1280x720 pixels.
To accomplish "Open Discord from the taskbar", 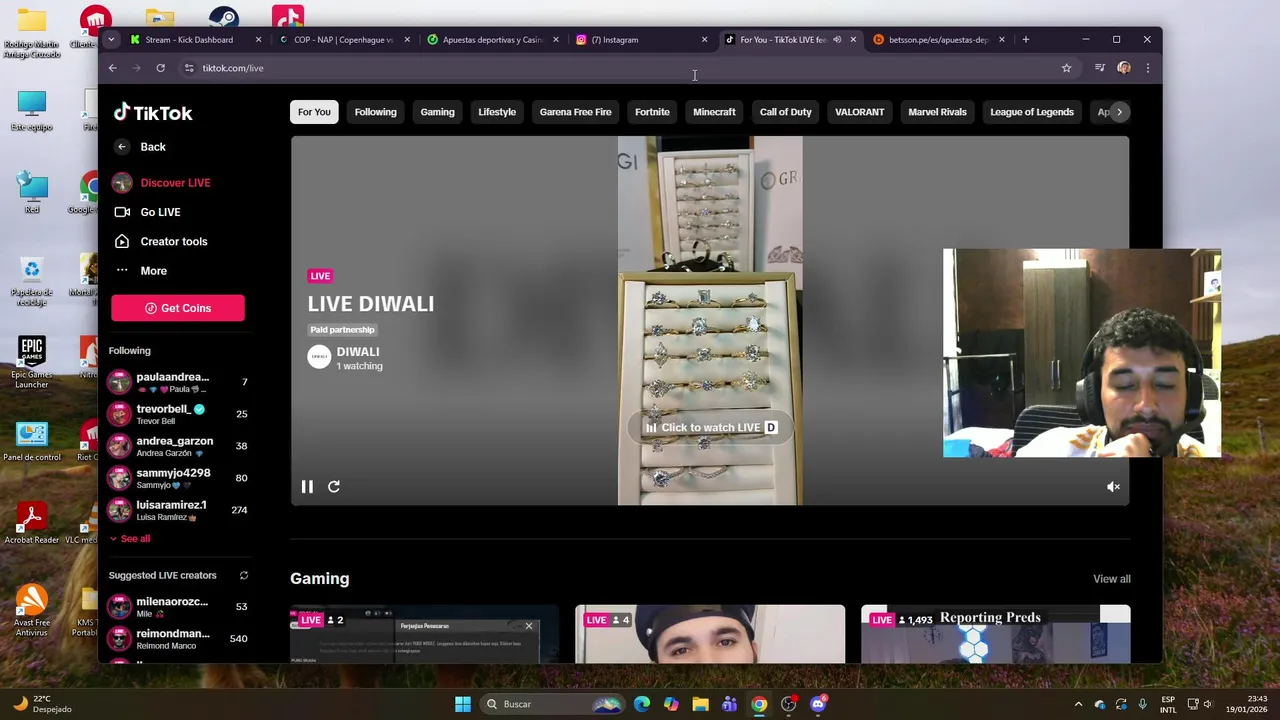I will coord(818,704).
